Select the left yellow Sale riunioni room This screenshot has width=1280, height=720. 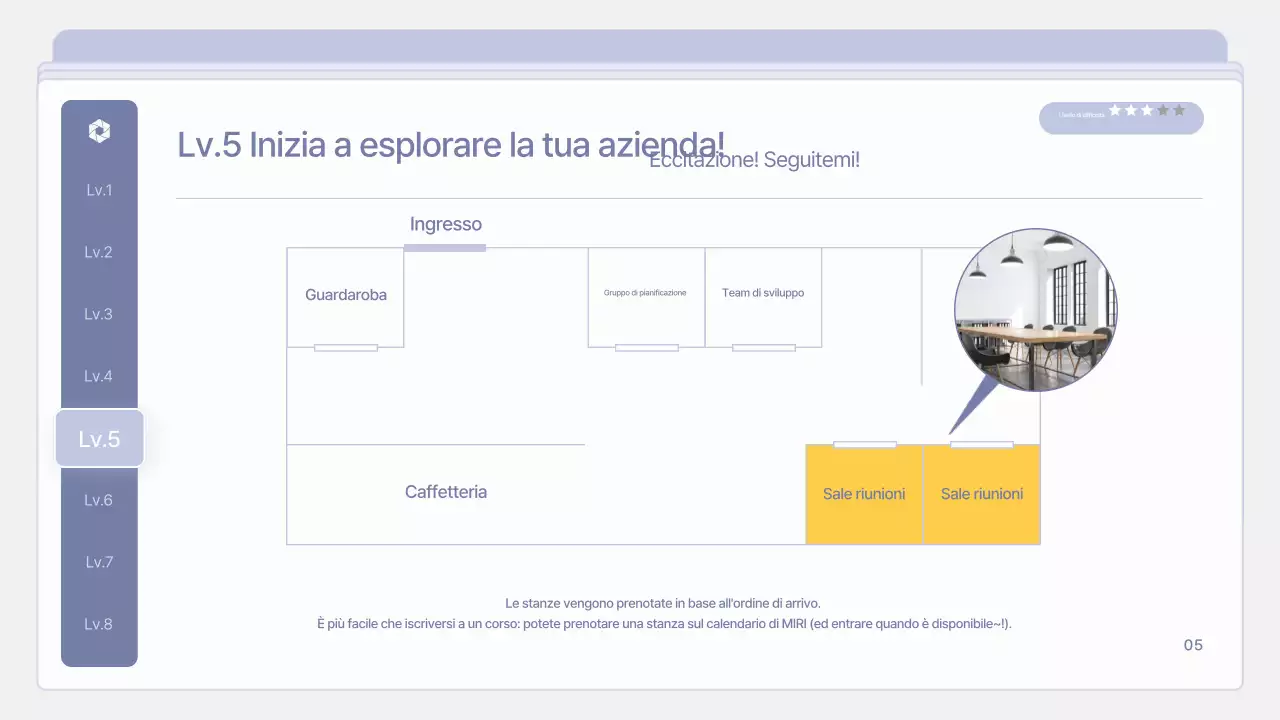[863, 493]
